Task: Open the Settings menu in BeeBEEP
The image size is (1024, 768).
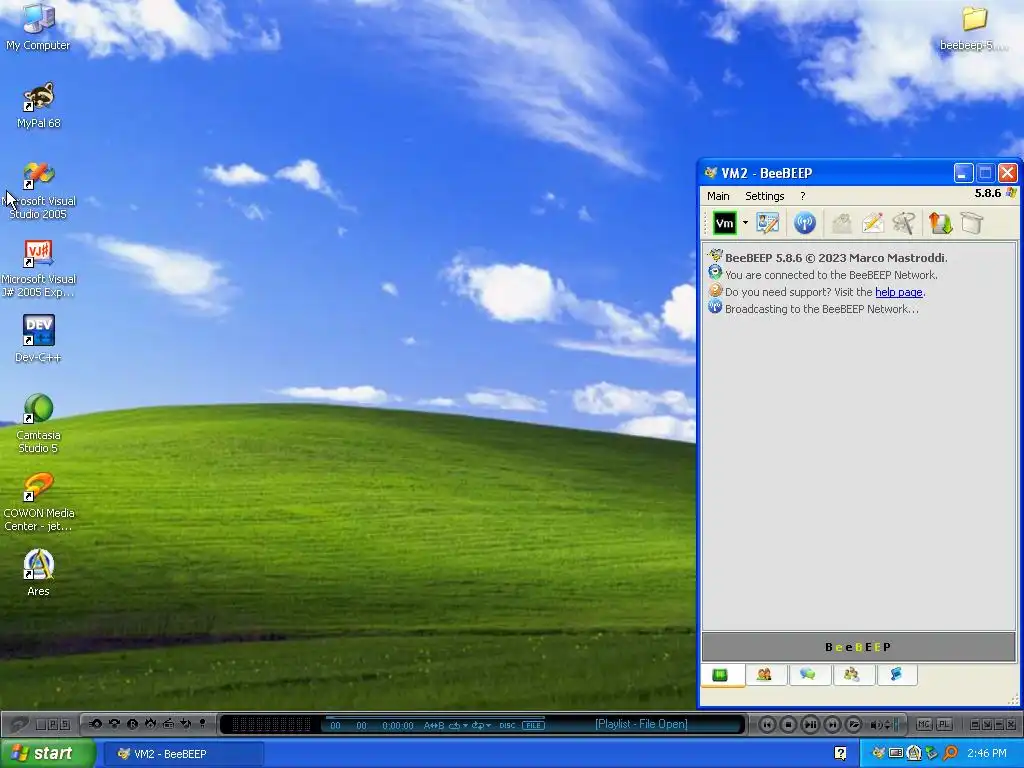Action: coord(765,196)
